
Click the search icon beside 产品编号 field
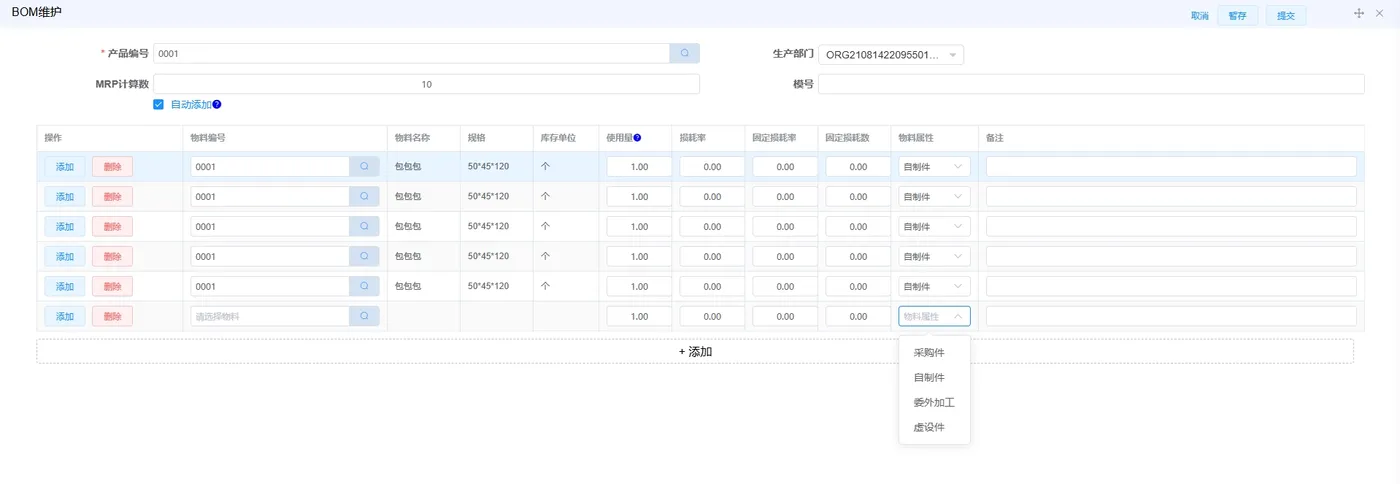pyautogui.click(x=684, y=54)
